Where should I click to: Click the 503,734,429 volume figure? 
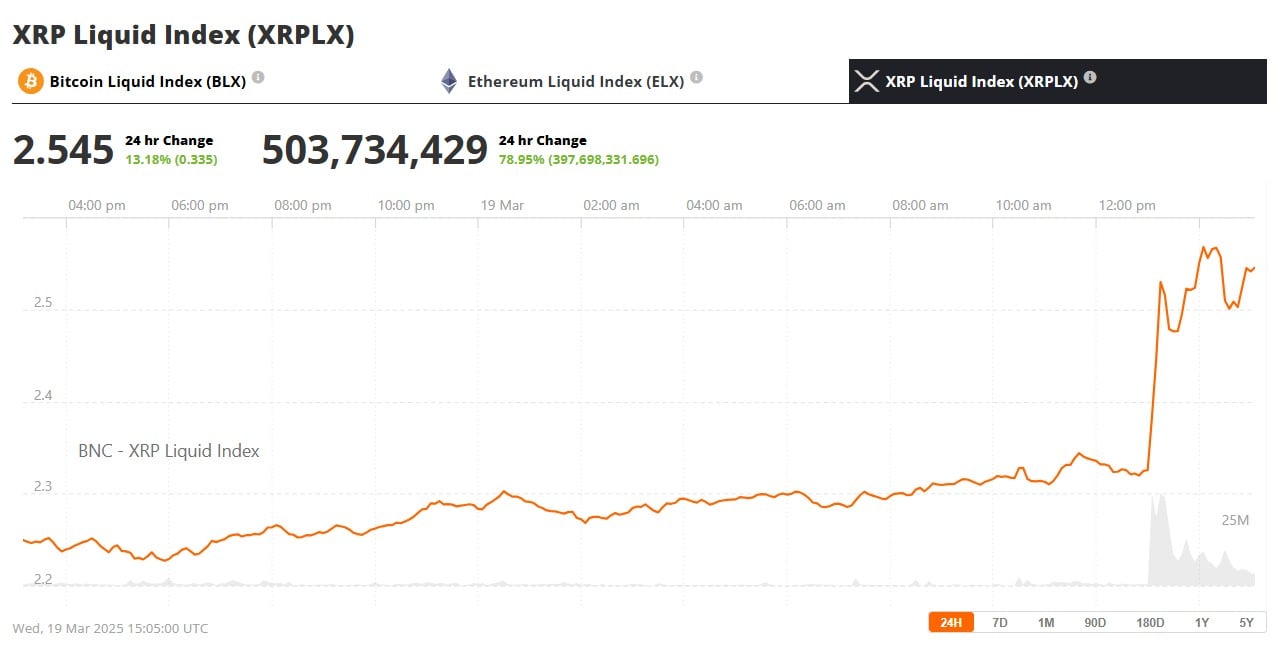(374, 150)
